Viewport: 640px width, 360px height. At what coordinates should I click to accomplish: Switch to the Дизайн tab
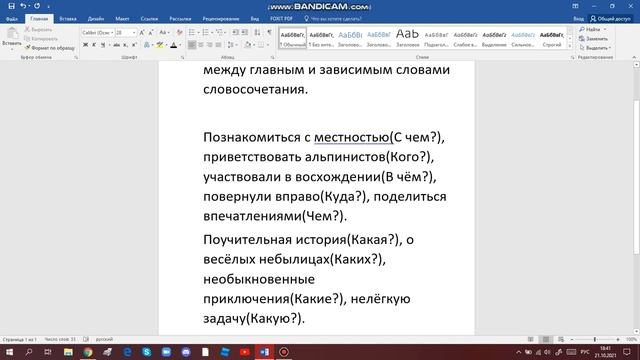[x=96, y=19]
